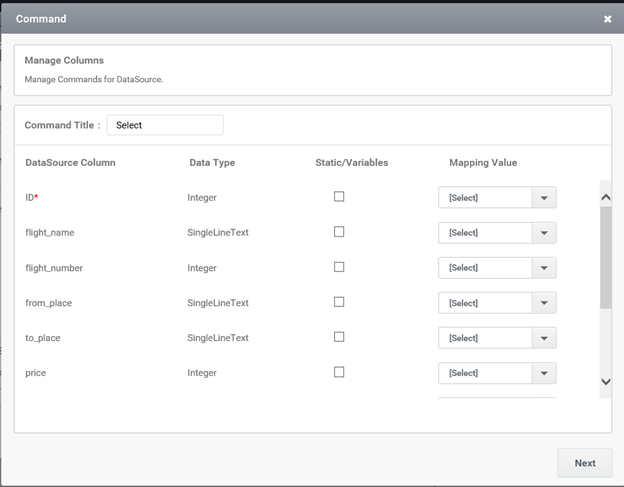Click the Next button
This screenshot has width=624, height=487.
pos(585,463)
